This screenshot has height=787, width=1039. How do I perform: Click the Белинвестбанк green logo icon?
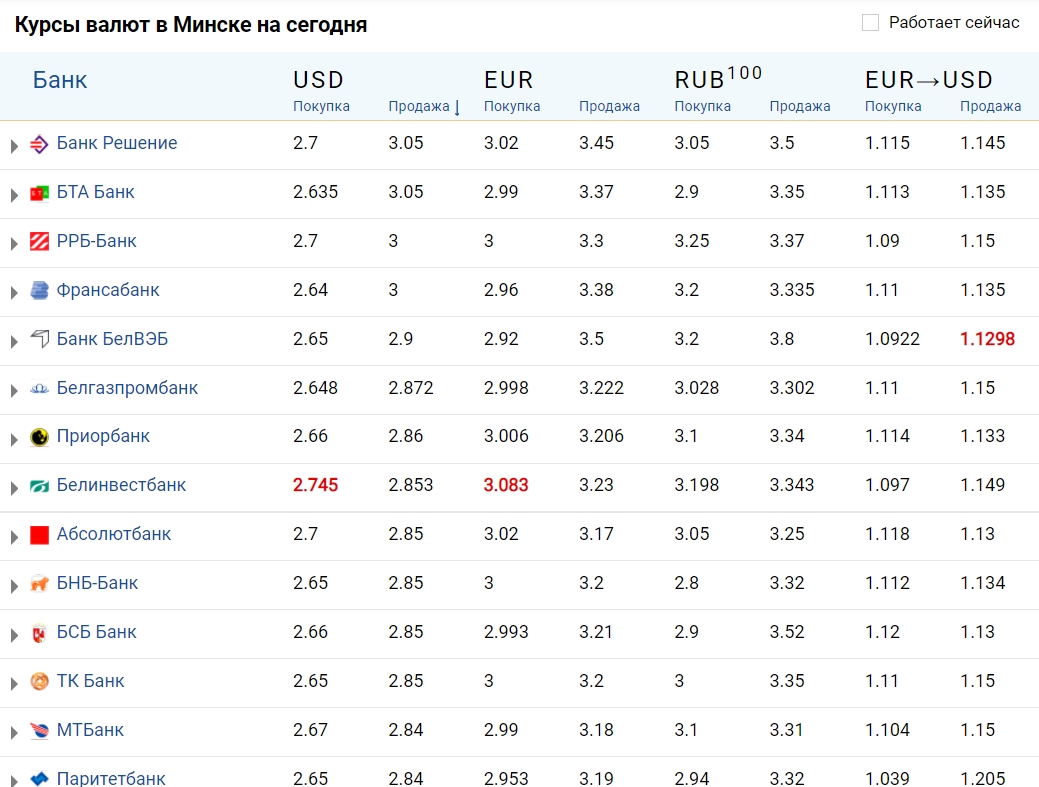coord(39,486)
